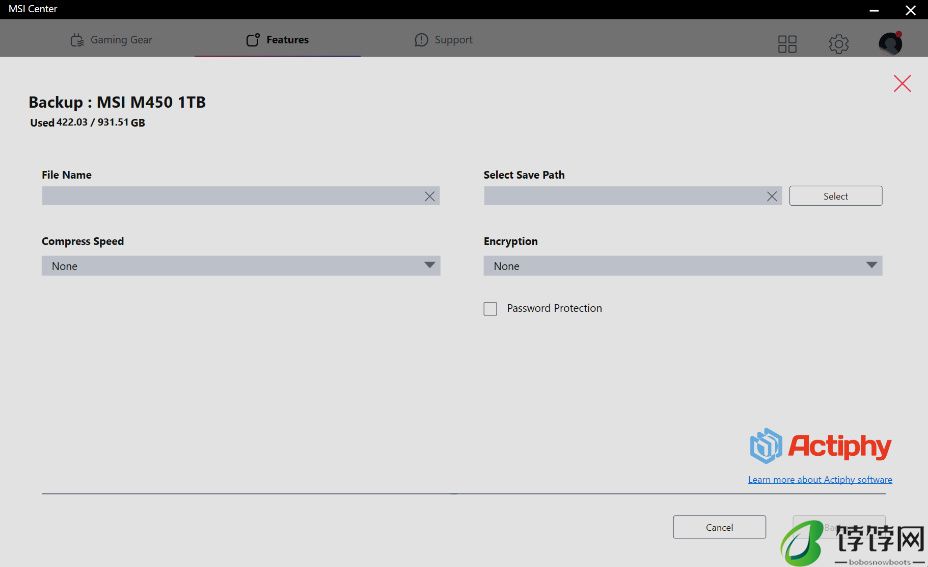Open MSI Center settings gear
928x567 pixels.
point(838,44)
